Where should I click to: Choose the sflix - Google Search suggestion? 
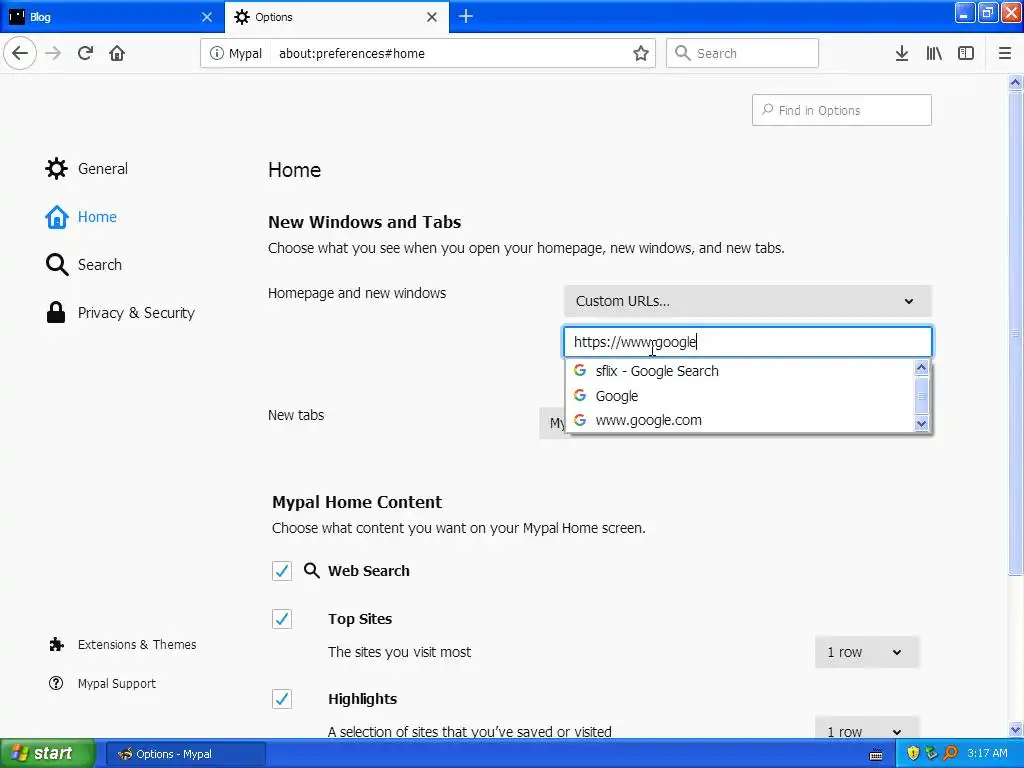741,371
